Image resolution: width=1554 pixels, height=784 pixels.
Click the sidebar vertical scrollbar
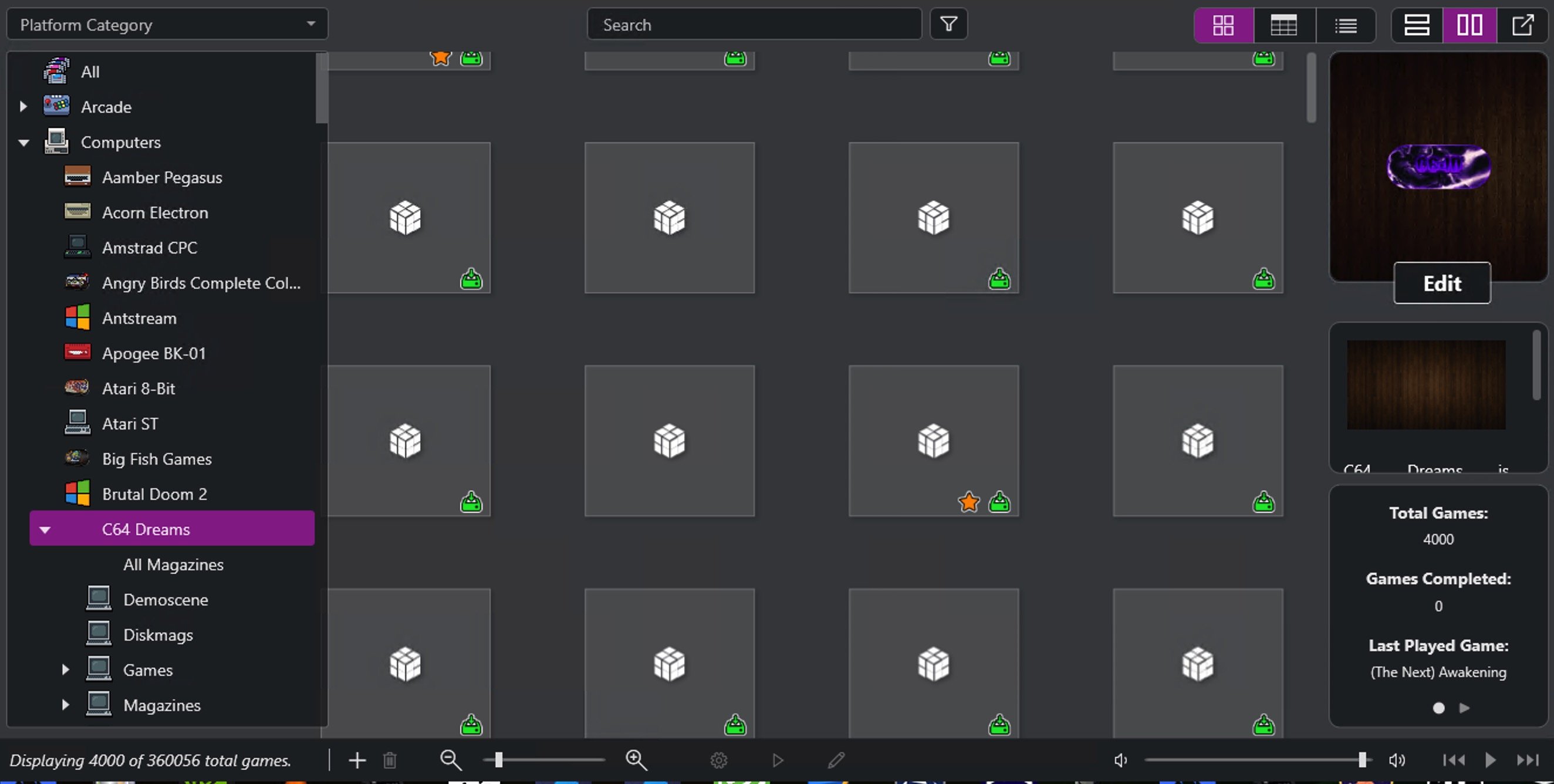pyautogui.click(x=322, y=88)
